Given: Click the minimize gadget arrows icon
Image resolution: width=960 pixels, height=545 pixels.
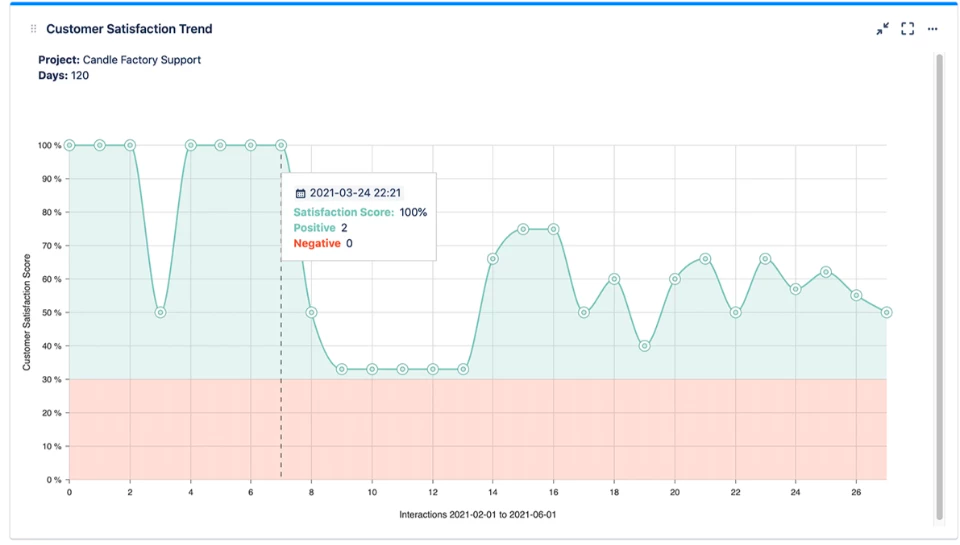Looking at the screenshot, I should click(x=882, y=29).
